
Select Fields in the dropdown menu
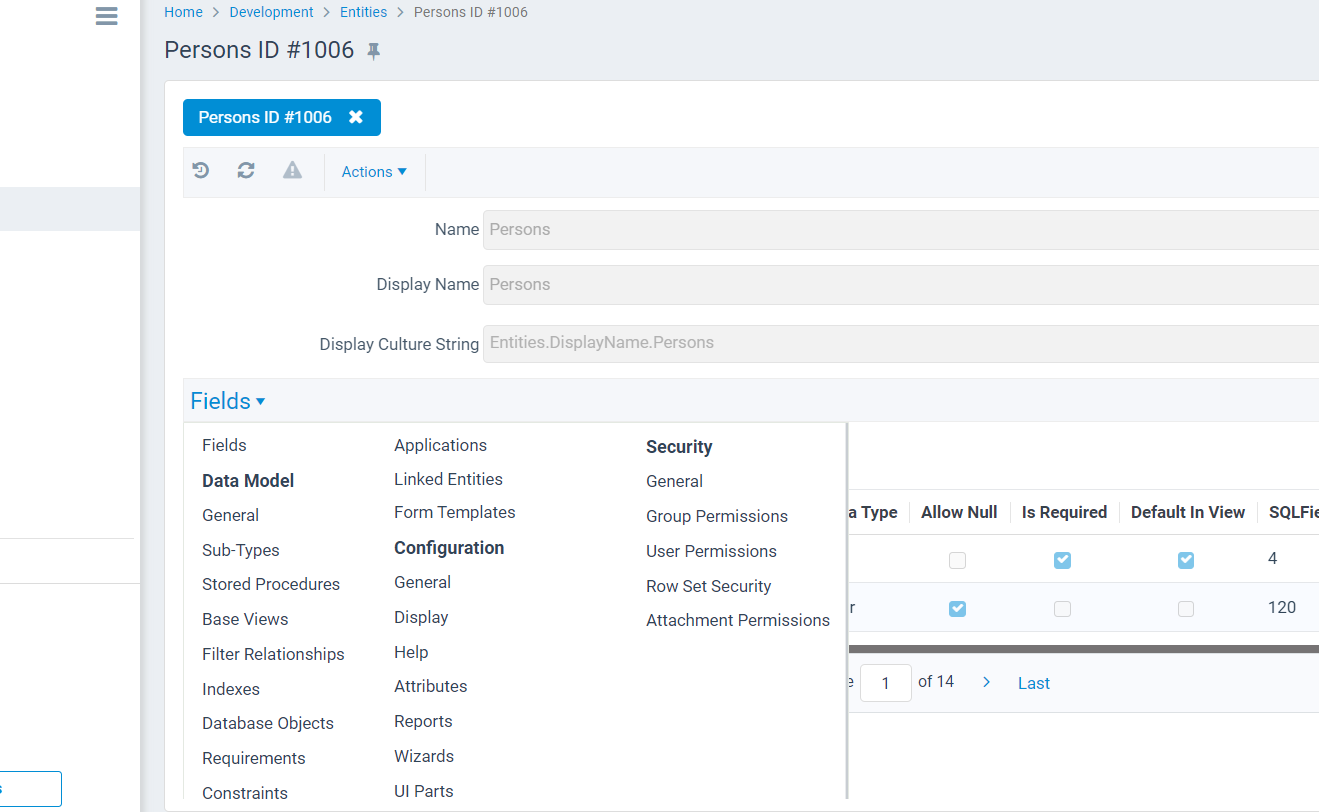[224, 445]
